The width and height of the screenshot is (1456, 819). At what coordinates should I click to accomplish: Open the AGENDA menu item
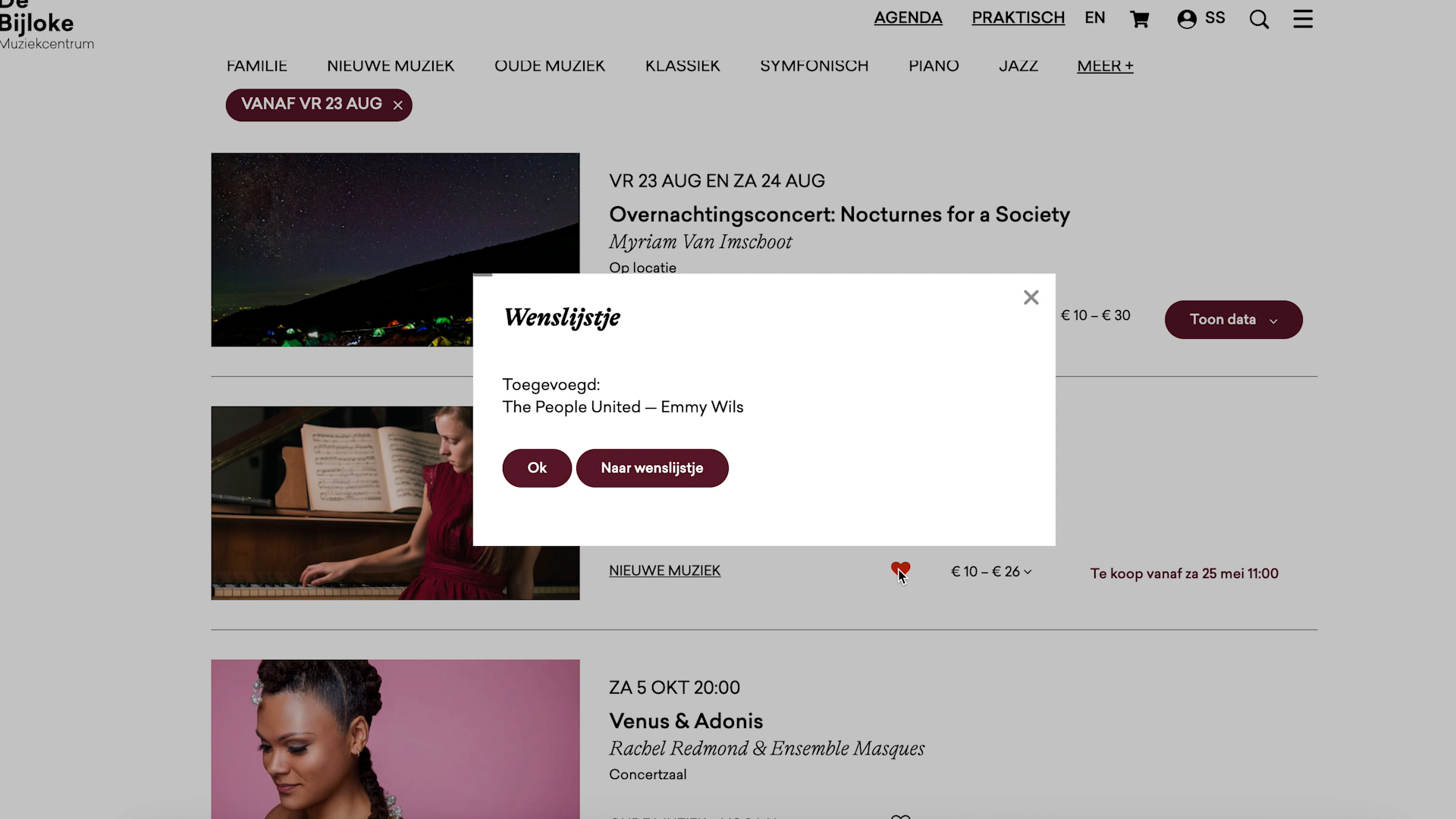[908, 18]
